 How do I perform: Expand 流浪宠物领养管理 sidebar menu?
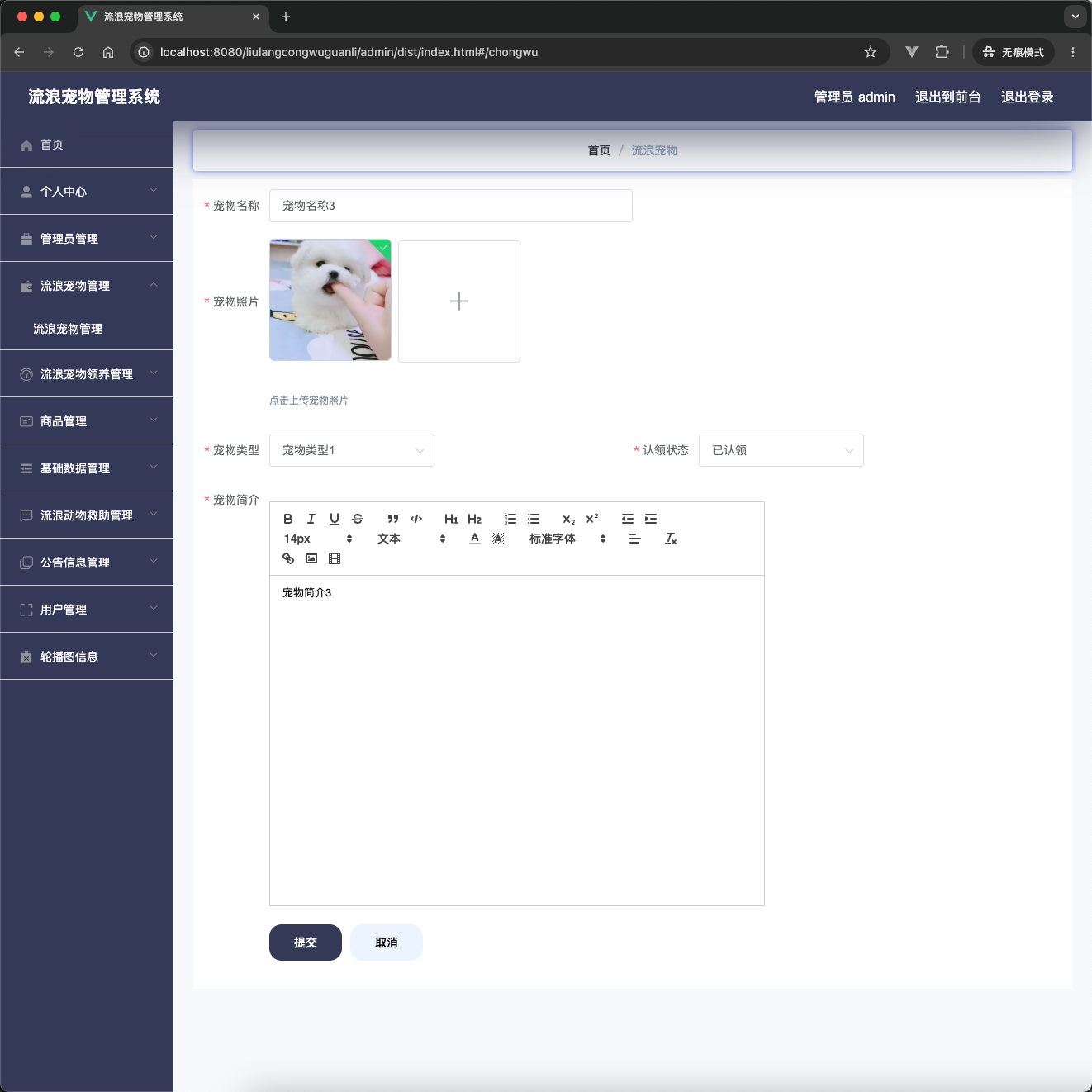point(87,374)
